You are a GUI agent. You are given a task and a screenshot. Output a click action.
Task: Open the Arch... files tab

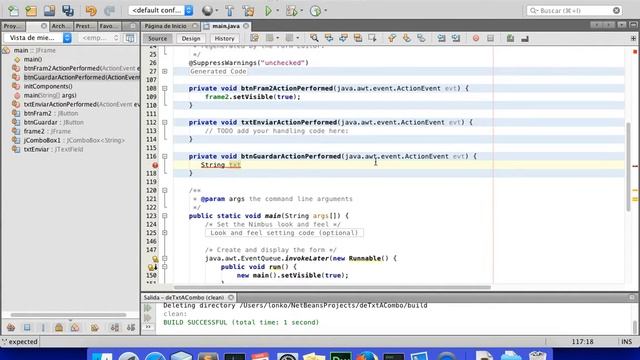[61, 26]
